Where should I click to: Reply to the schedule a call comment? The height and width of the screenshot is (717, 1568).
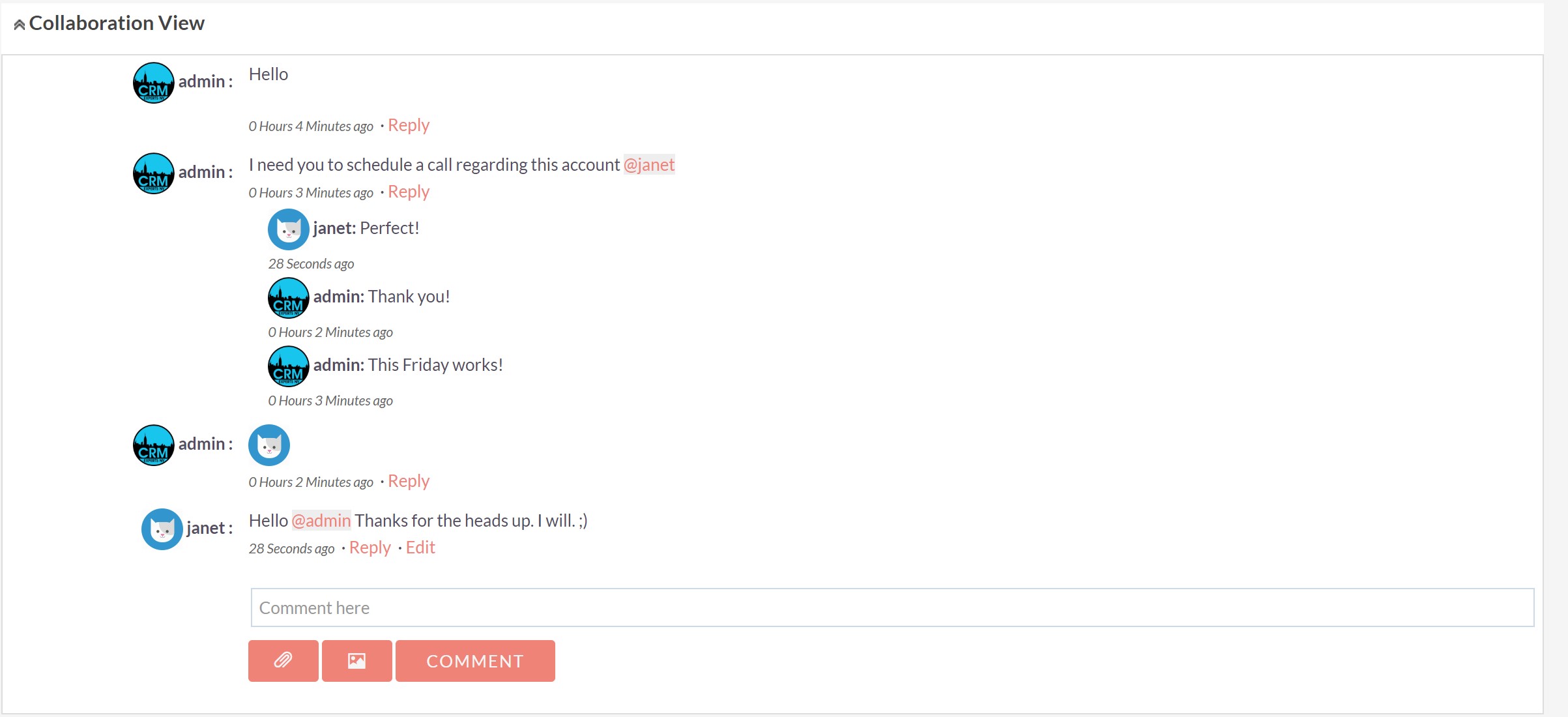(409, 192)
